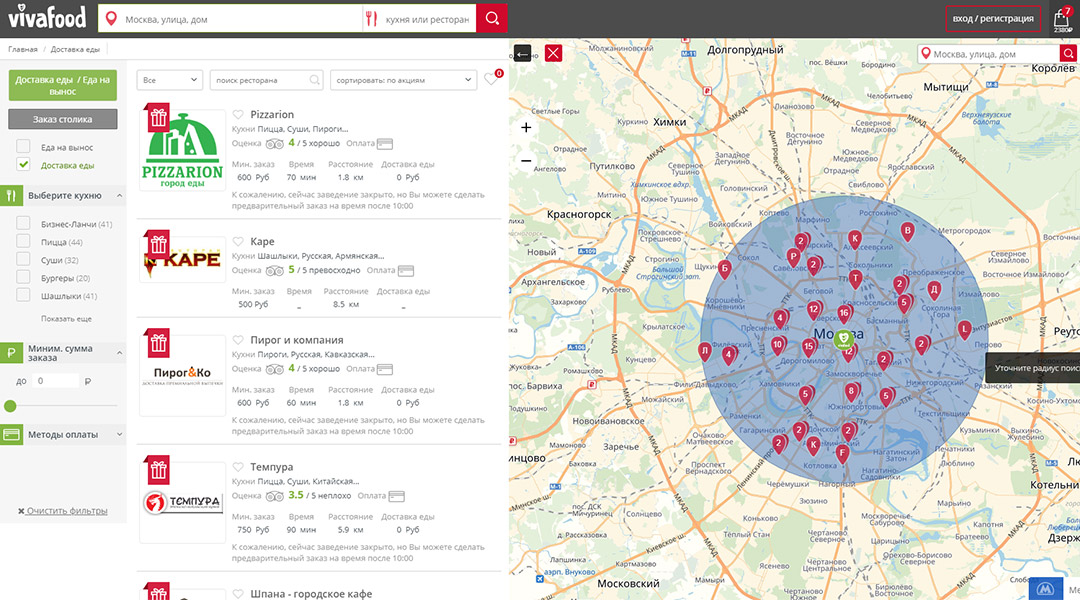1080x600 pixels.
Task: Click the вход / регистрация button
Action: (993, 19)
